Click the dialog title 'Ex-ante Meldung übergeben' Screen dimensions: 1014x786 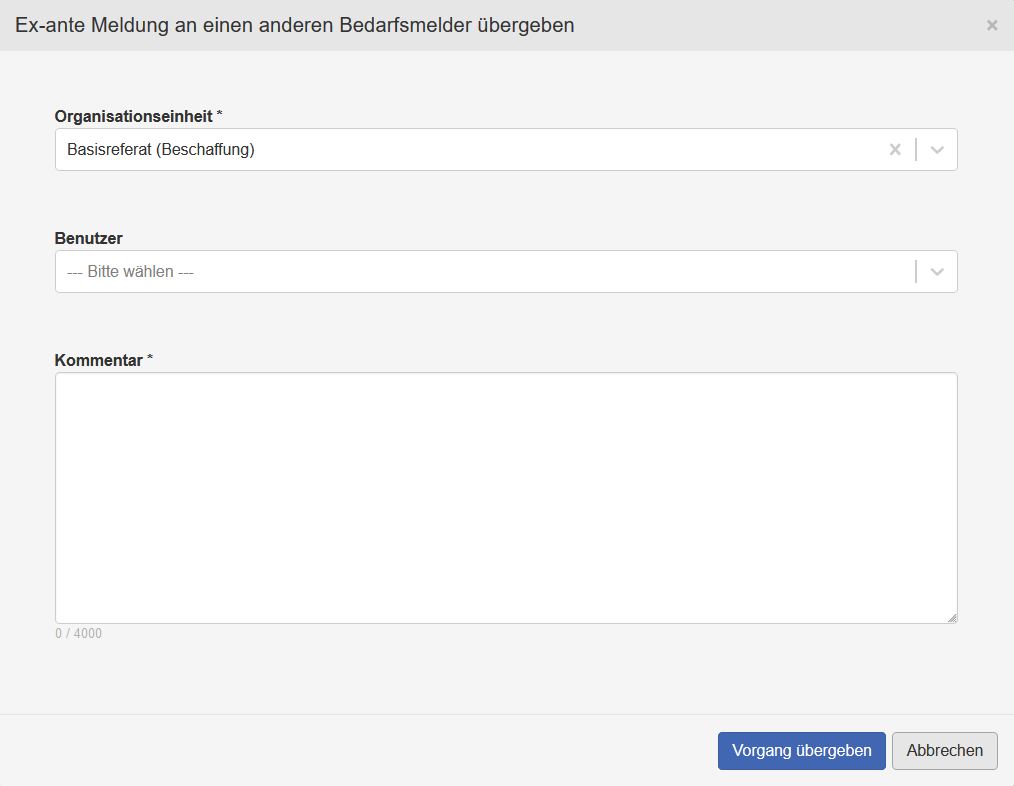(294, 25)
